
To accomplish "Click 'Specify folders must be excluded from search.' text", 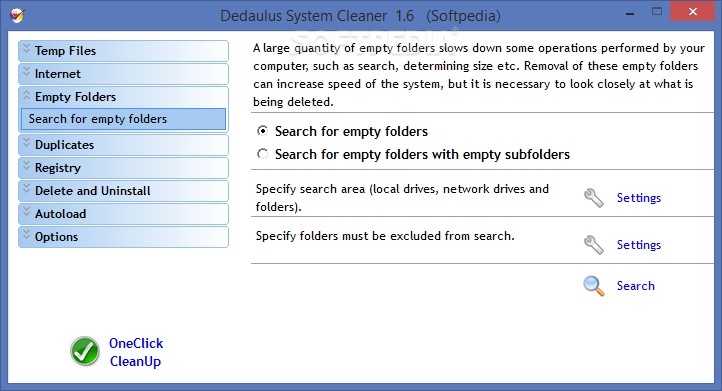I will [385, 236].
